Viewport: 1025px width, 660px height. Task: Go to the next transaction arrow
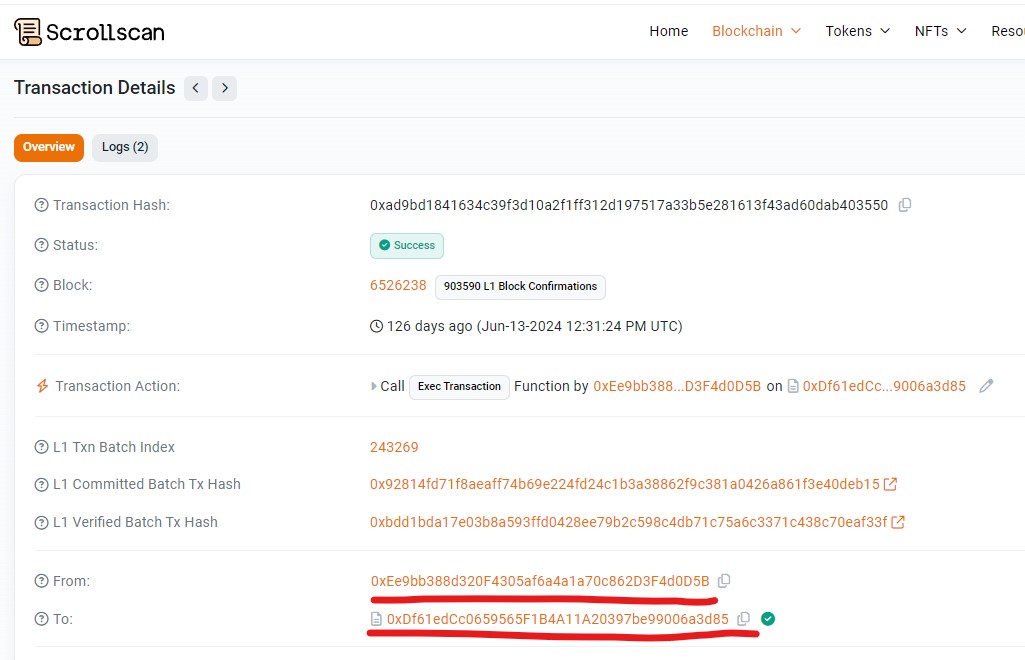[224, 88]
